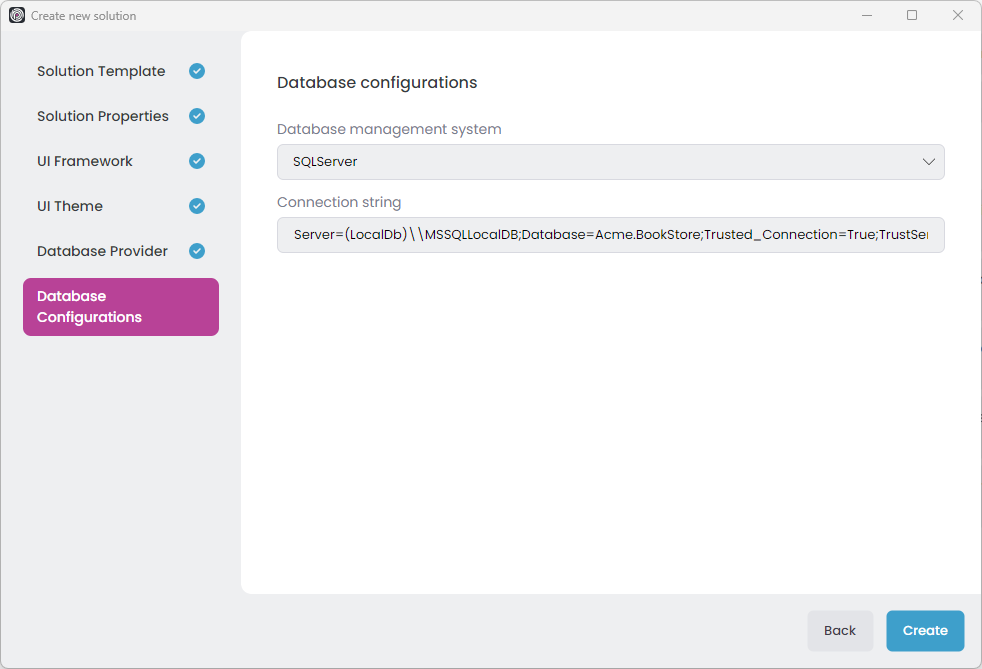Click inside the Connection string field
This screenshot has height=669, width=982.
(610, 234)
